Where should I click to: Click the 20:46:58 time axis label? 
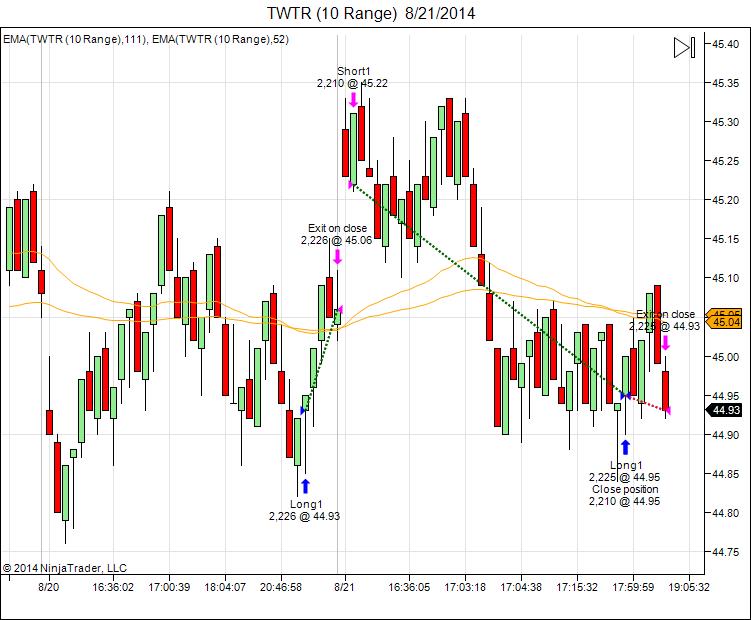[281, 587]
